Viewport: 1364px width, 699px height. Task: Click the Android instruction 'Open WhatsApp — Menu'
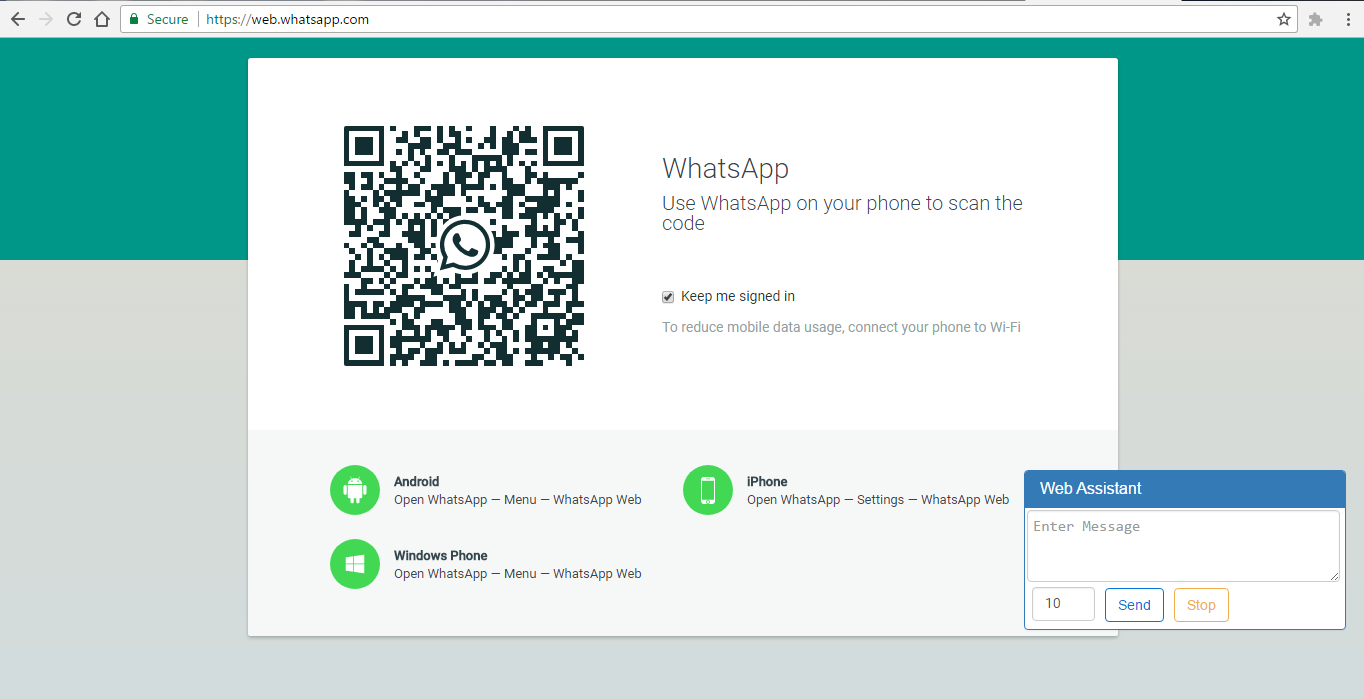click(518, 499)
